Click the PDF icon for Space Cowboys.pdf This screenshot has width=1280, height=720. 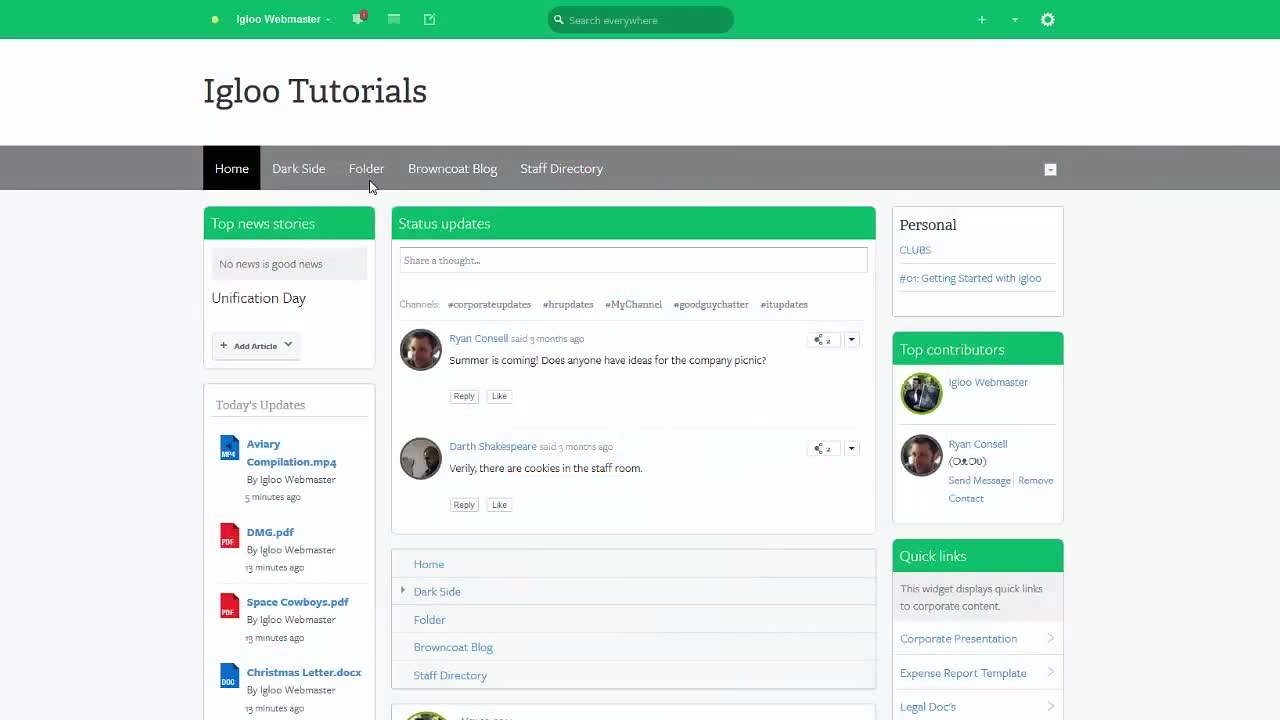pos(229,606)
